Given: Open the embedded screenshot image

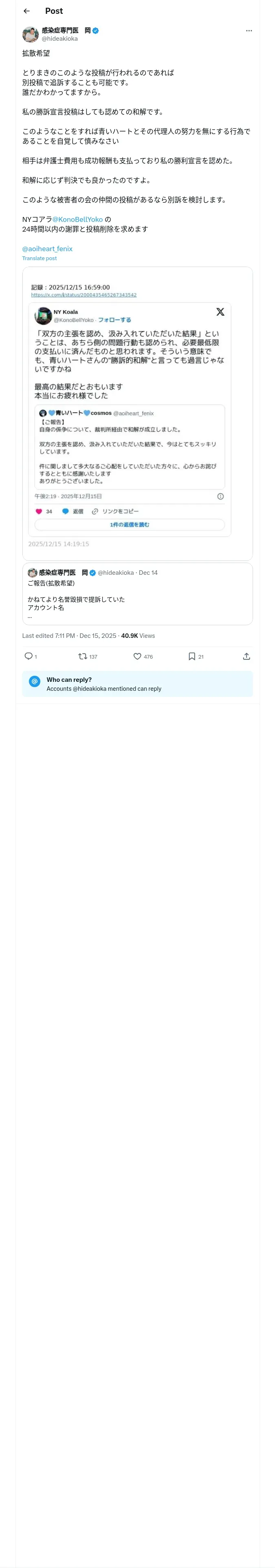Looking at the screenshot, I should (137, 414).
